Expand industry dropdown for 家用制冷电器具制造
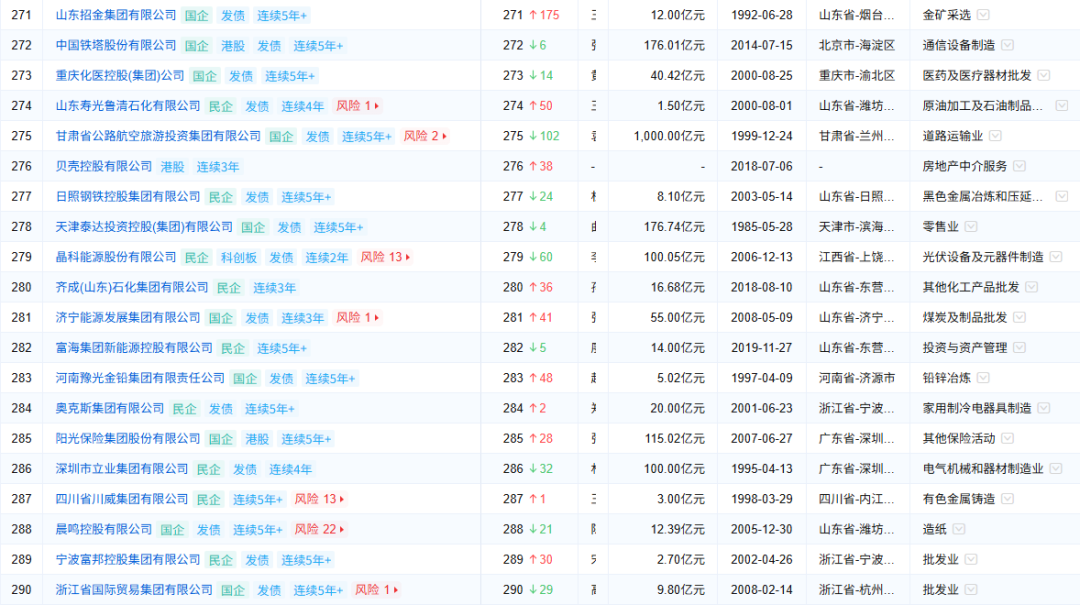This screenshot has width=1080, height=605. pyautogui.click(x=1043, y=409)
